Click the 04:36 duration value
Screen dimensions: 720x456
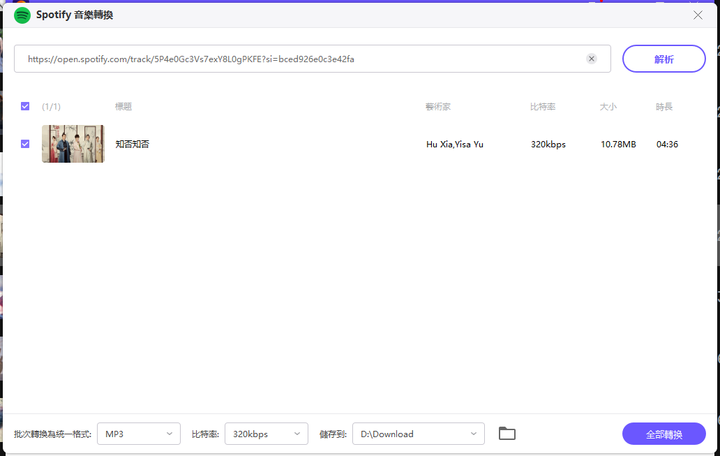667,144
